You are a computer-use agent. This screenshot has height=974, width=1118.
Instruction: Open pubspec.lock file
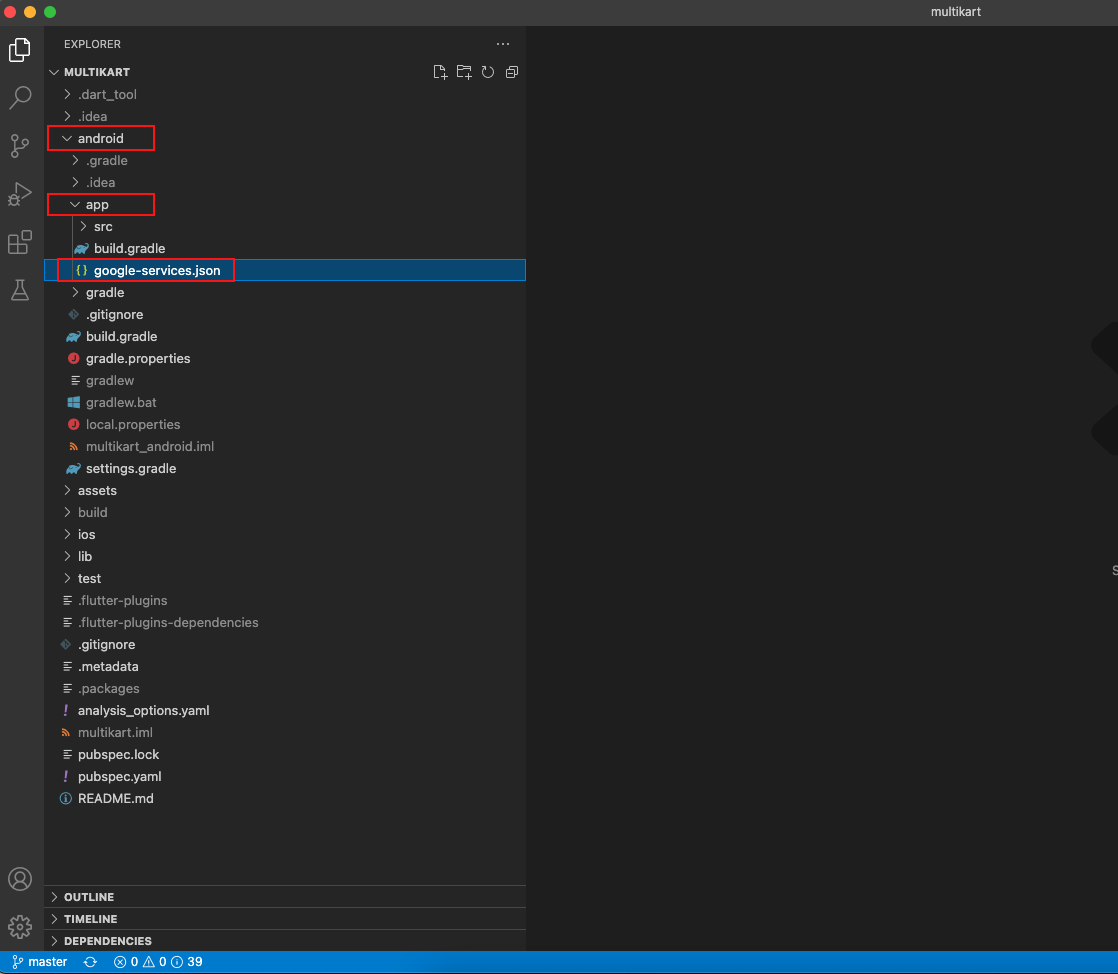tap(285, 754)
